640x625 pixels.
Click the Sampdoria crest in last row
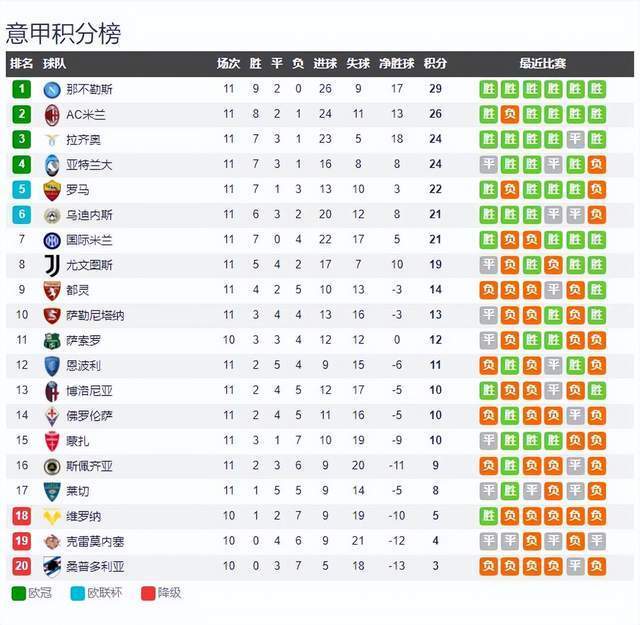pyautogui.click(x=52, y=566)
